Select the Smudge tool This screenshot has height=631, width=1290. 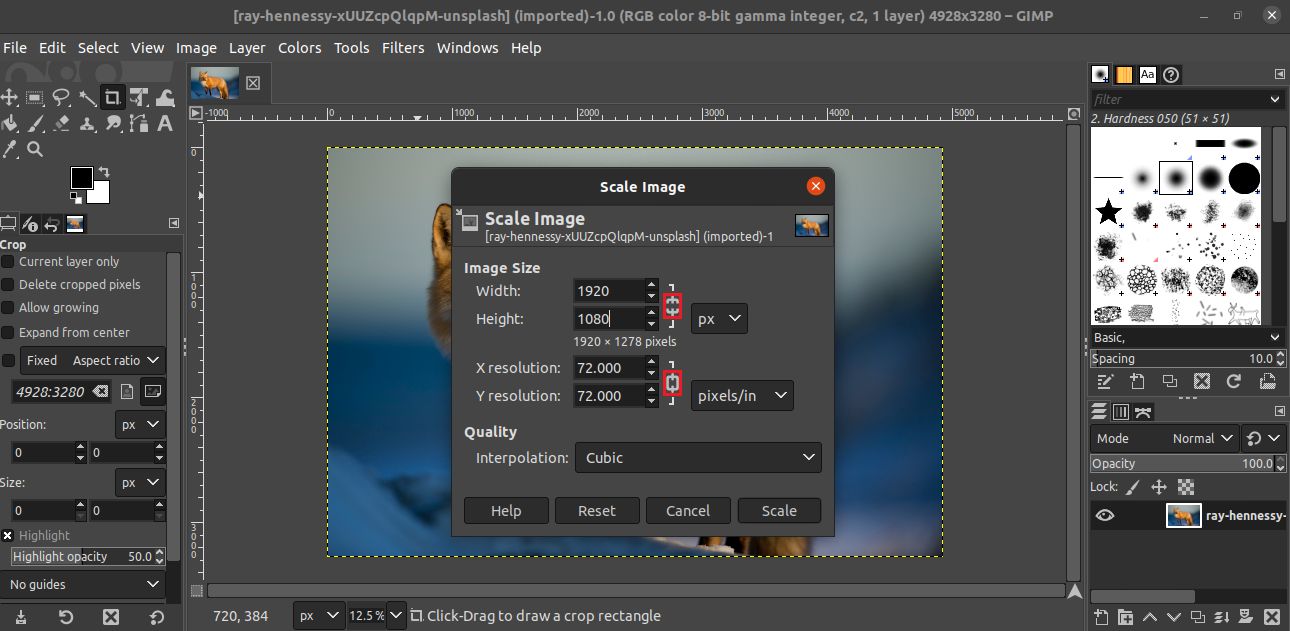coord(113,123)
